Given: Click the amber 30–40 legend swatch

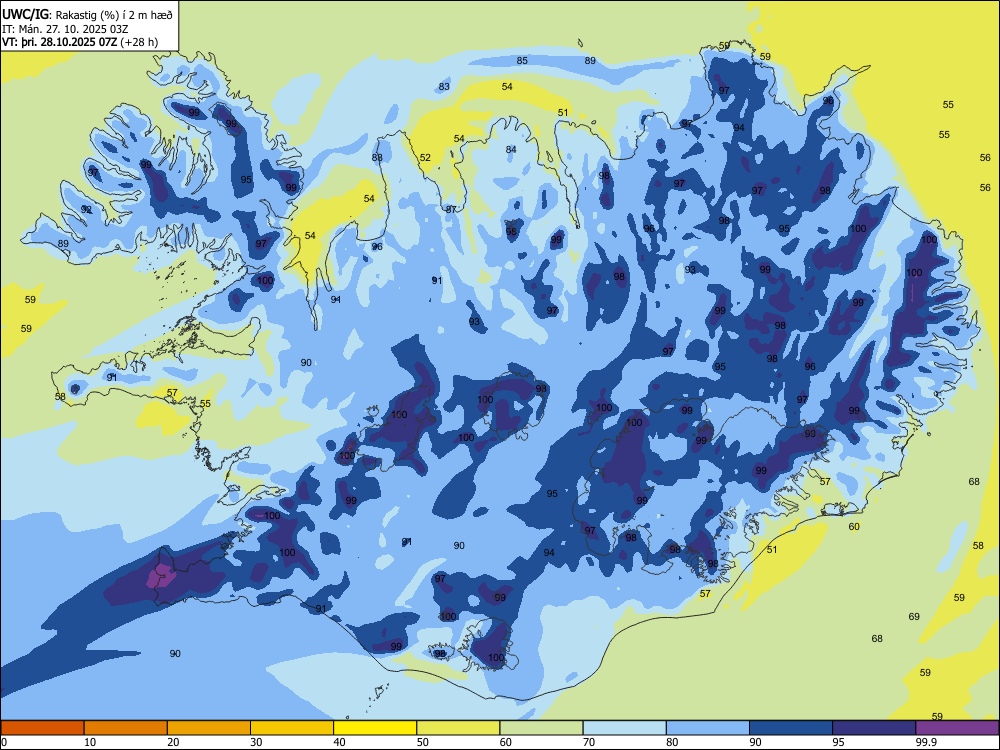Looking at the screenshot, I should coord(292,728).
